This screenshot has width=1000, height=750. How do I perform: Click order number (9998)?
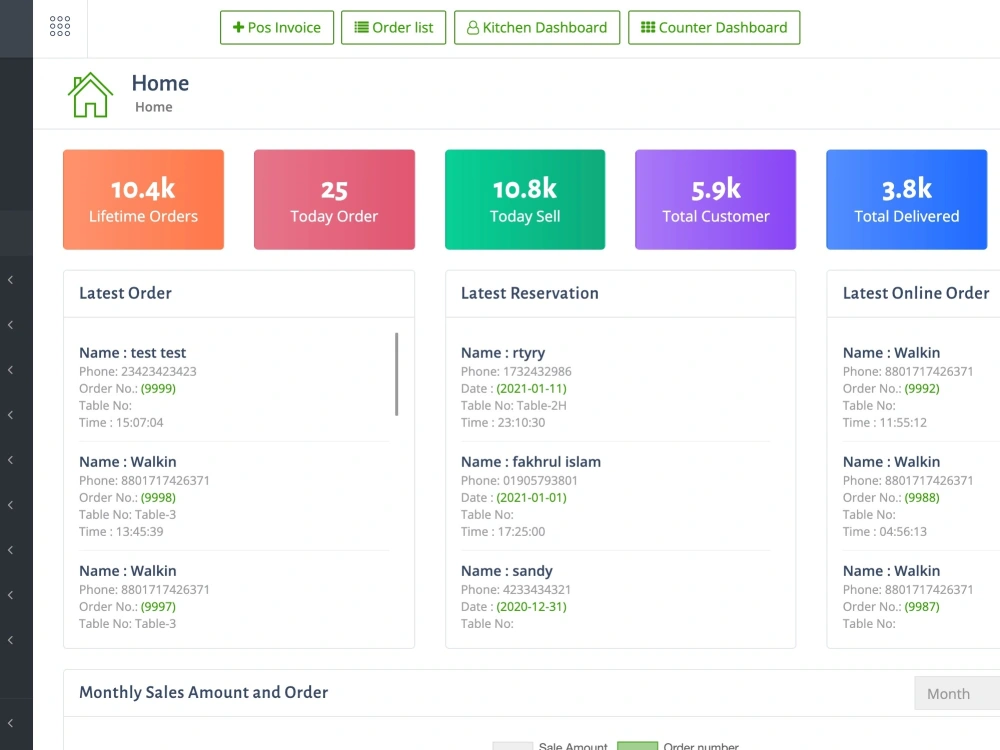(x=158, y=497)
